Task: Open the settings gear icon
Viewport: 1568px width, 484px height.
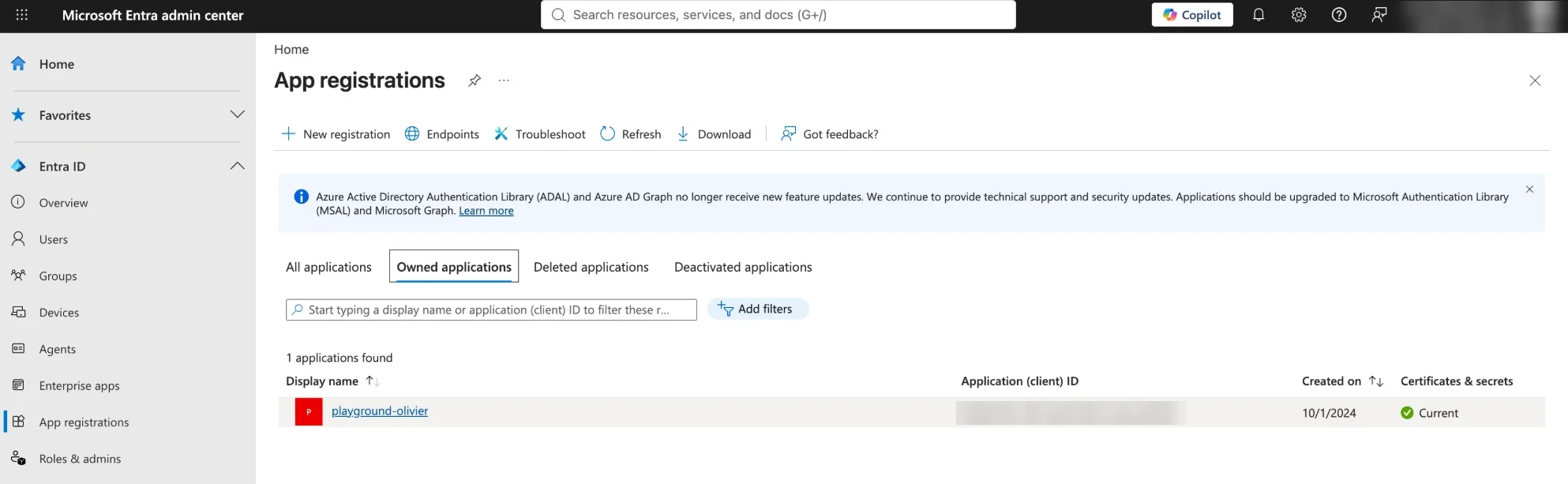Action: [1299, 15]
